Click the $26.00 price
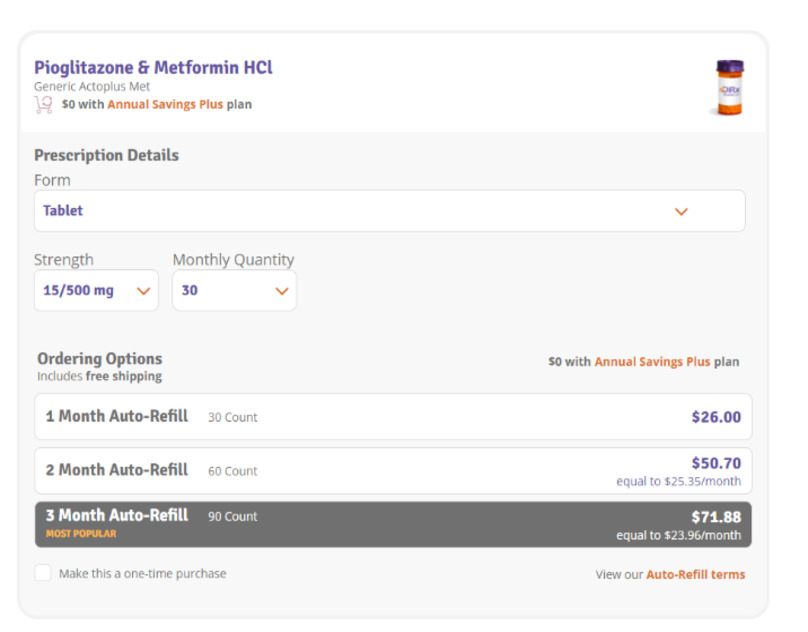 click(716, 417)
